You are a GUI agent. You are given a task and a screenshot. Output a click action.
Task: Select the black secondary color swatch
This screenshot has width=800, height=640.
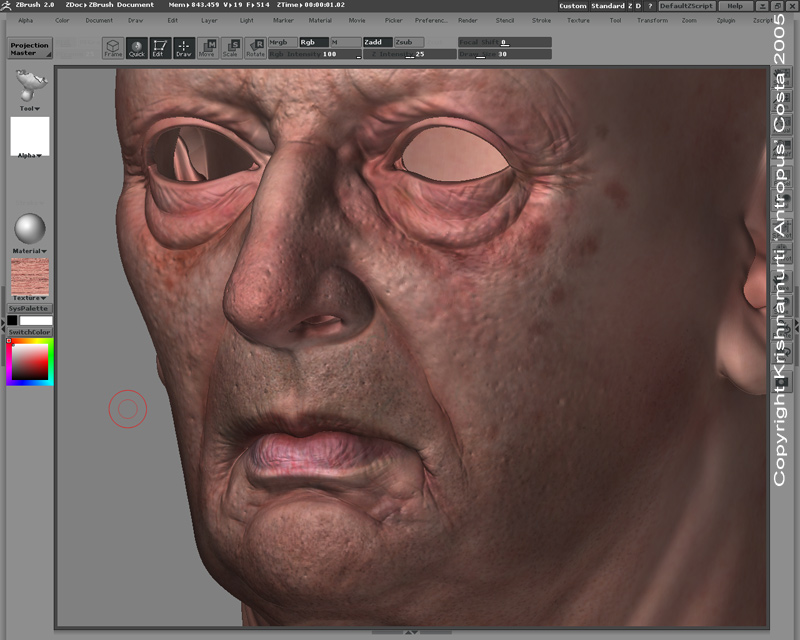pos(12,320)
